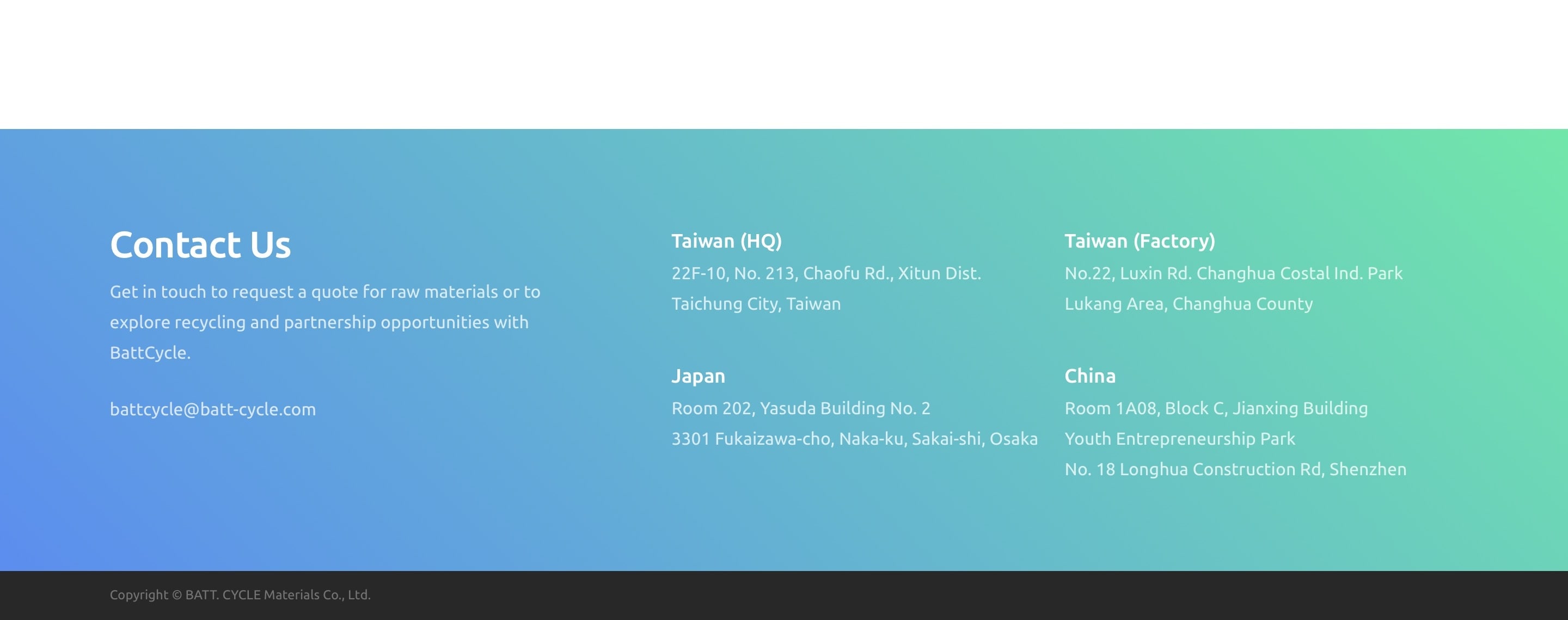Image resolution: width=1568 pixels, height=620 pixels.
Task: Click the Jianxing Building address line
Action: (x=1216, y=408)
